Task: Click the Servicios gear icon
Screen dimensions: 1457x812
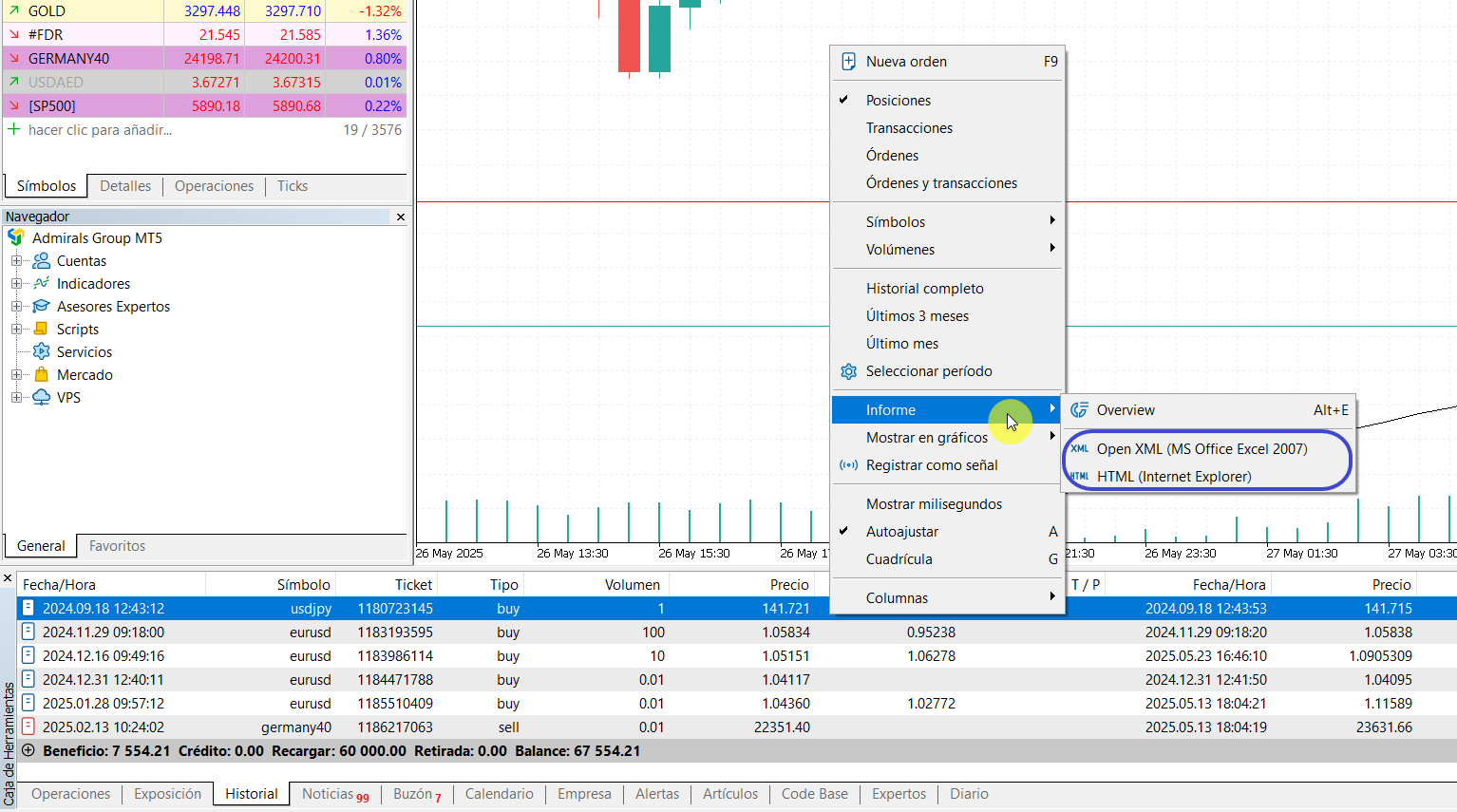Action: coord(42,352)
